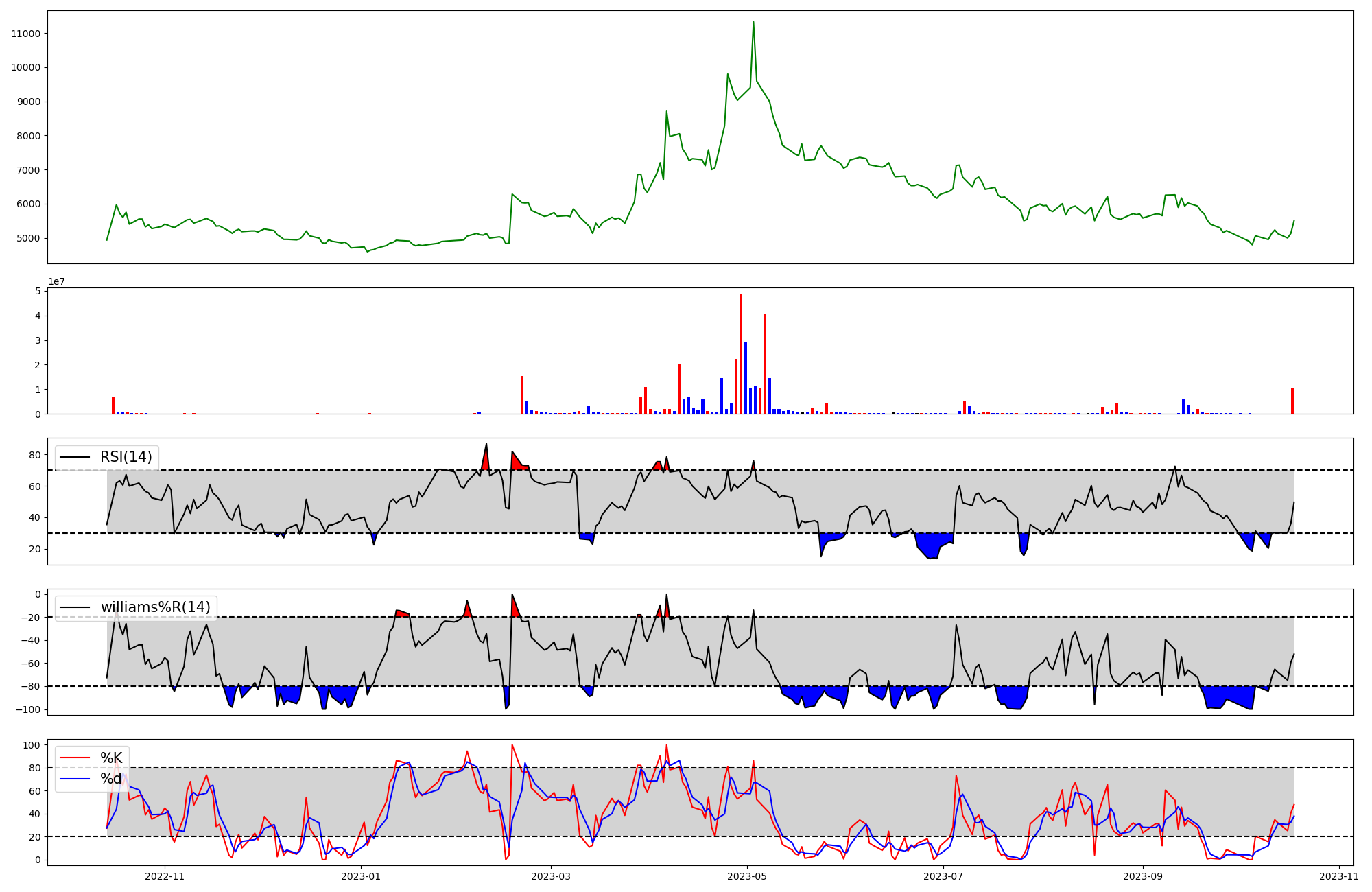Screen dimensions: 1372x892
Task: Click the williams%R(14) legend label
Action: click(x=155, y=607)
